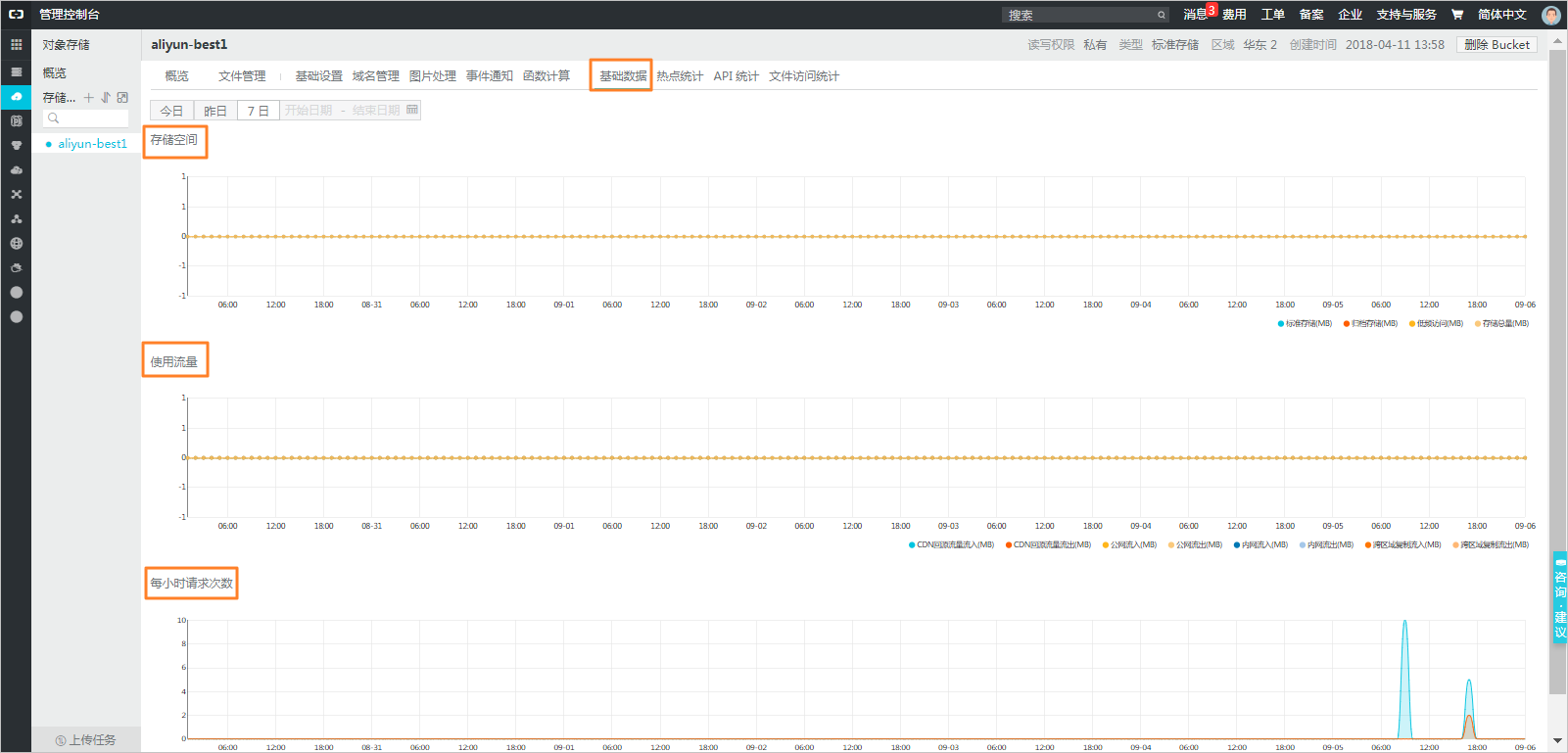
Task: Toggle 内网流入(MB) legend series
Action: [1260, 544]
